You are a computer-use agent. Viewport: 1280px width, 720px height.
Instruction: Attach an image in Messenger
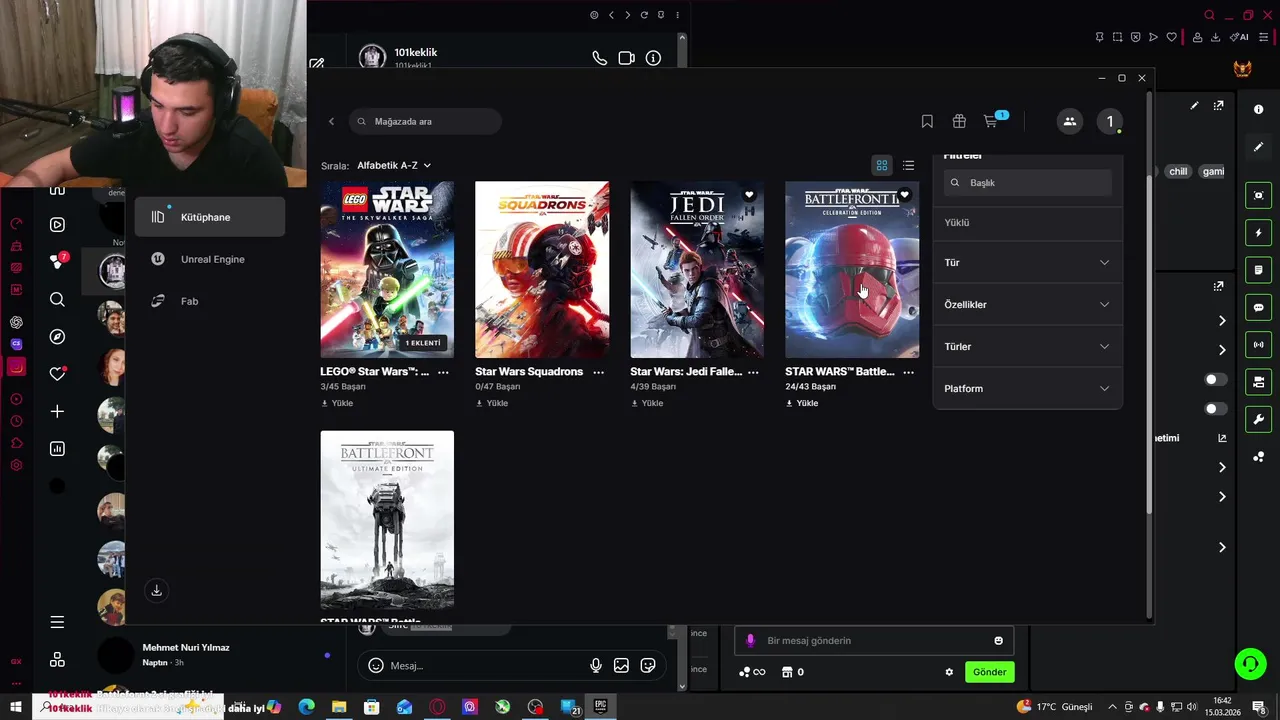click(x=621, y=665)
